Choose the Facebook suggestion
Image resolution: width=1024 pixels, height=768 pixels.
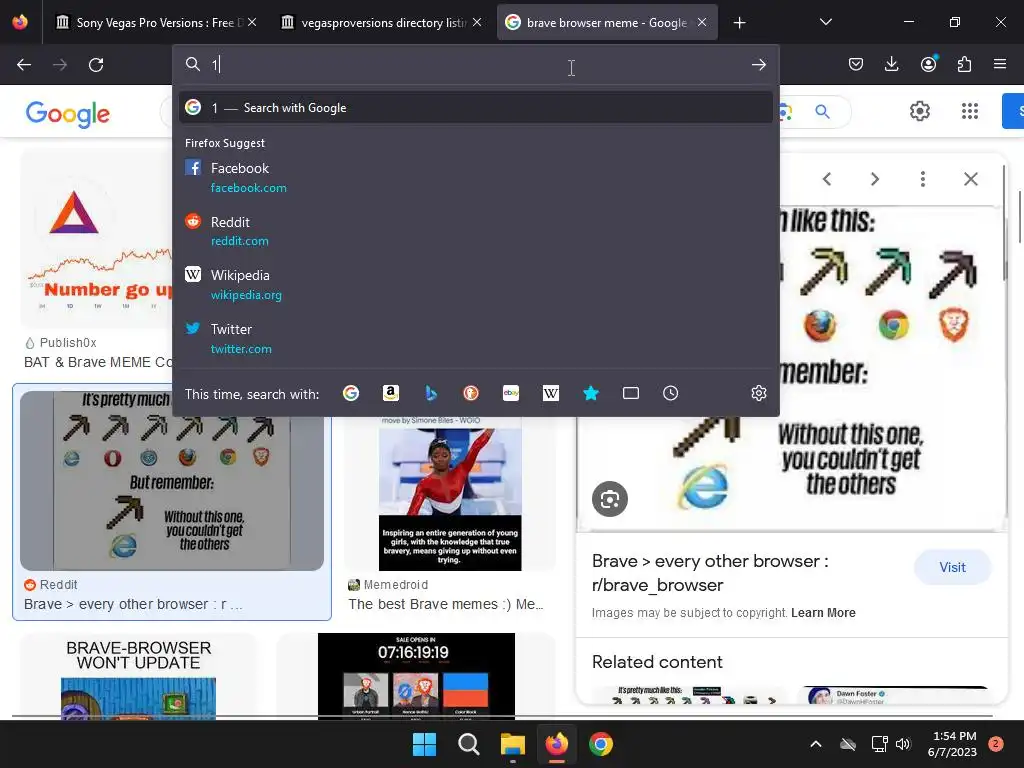[475, 178]
